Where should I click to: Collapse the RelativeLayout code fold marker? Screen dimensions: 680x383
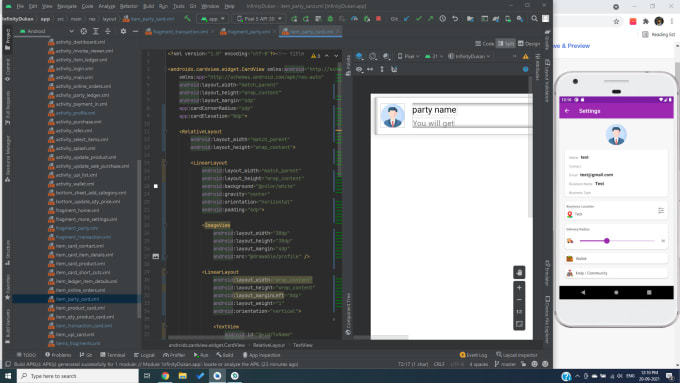[165, 131]
